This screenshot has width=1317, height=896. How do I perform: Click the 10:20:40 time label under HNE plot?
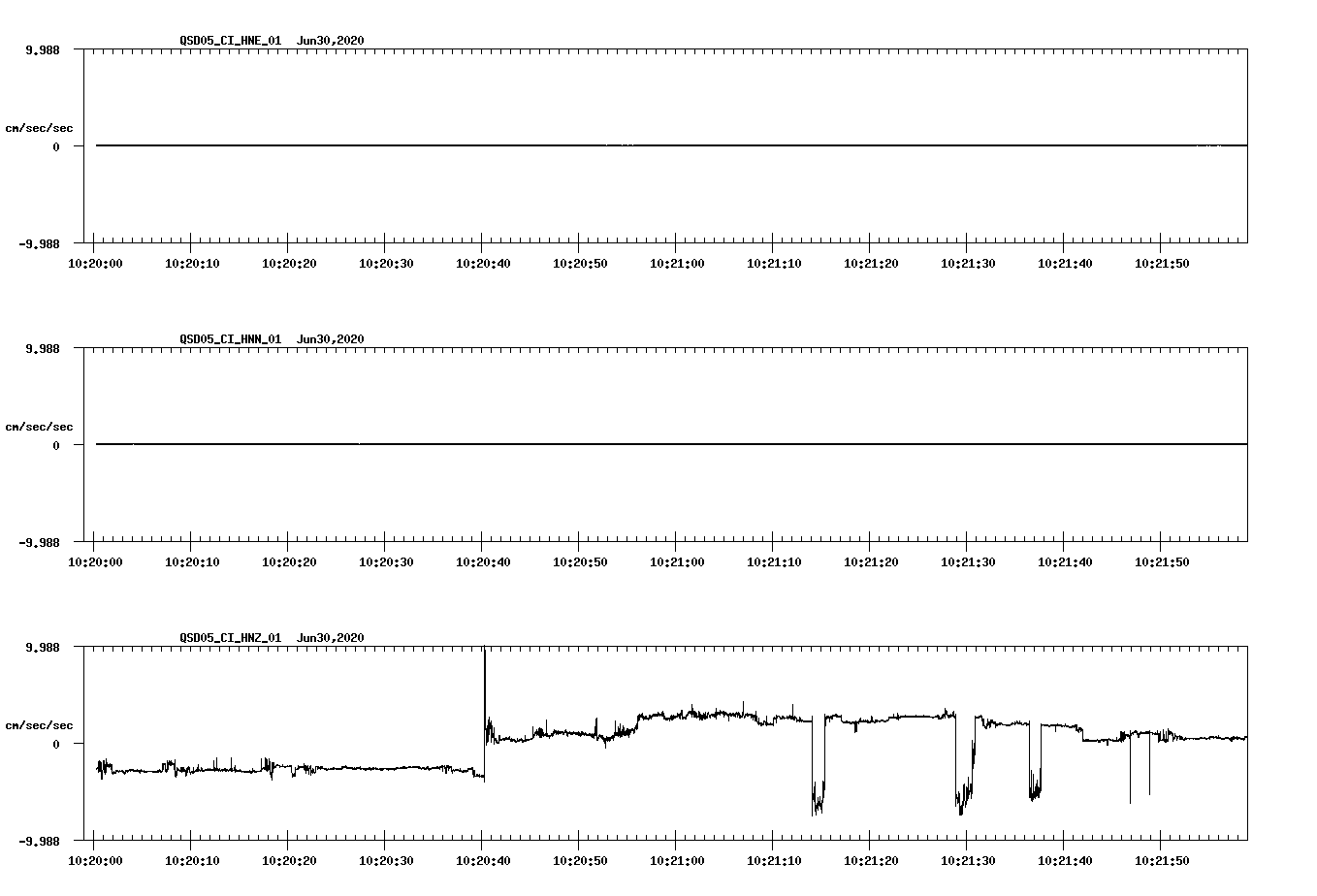[x=483, y=264]
